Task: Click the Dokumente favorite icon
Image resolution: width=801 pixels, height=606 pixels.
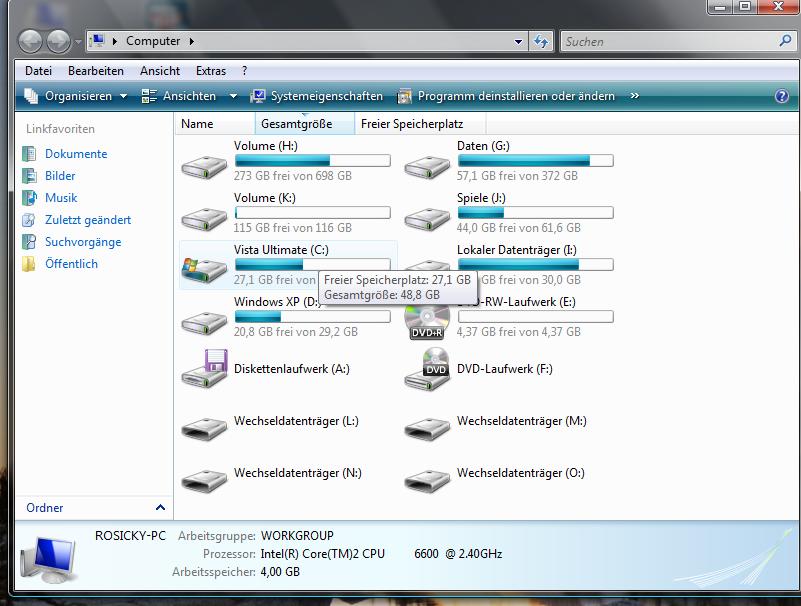Action: pos(29,154)
